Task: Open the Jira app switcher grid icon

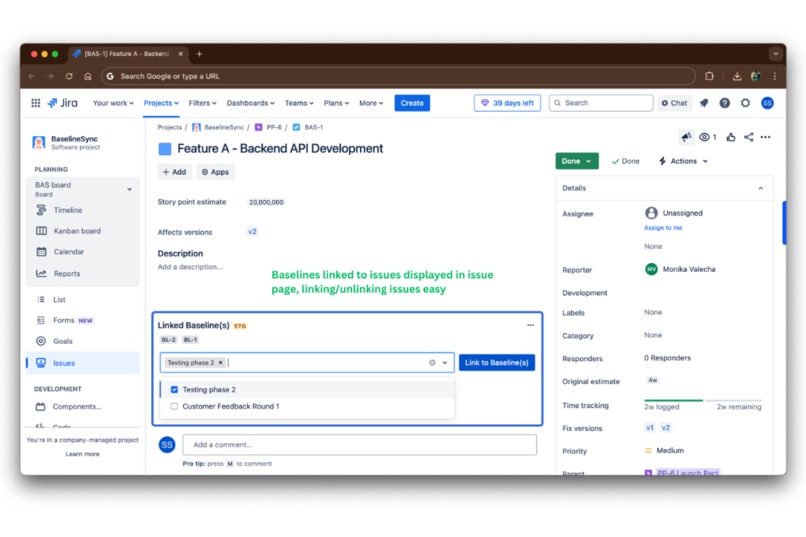Action: coord(35,103)
